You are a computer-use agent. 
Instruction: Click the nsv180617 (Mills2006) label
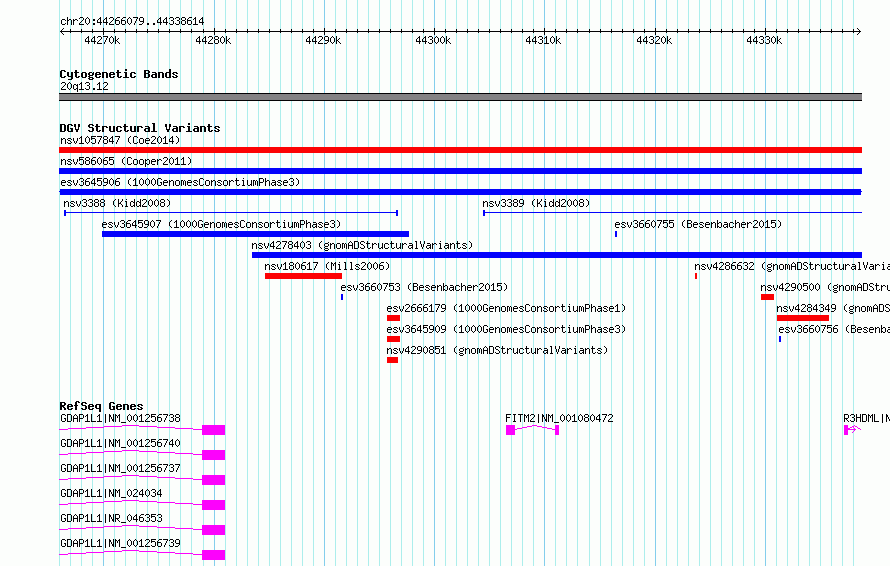(x=327, y=266)
